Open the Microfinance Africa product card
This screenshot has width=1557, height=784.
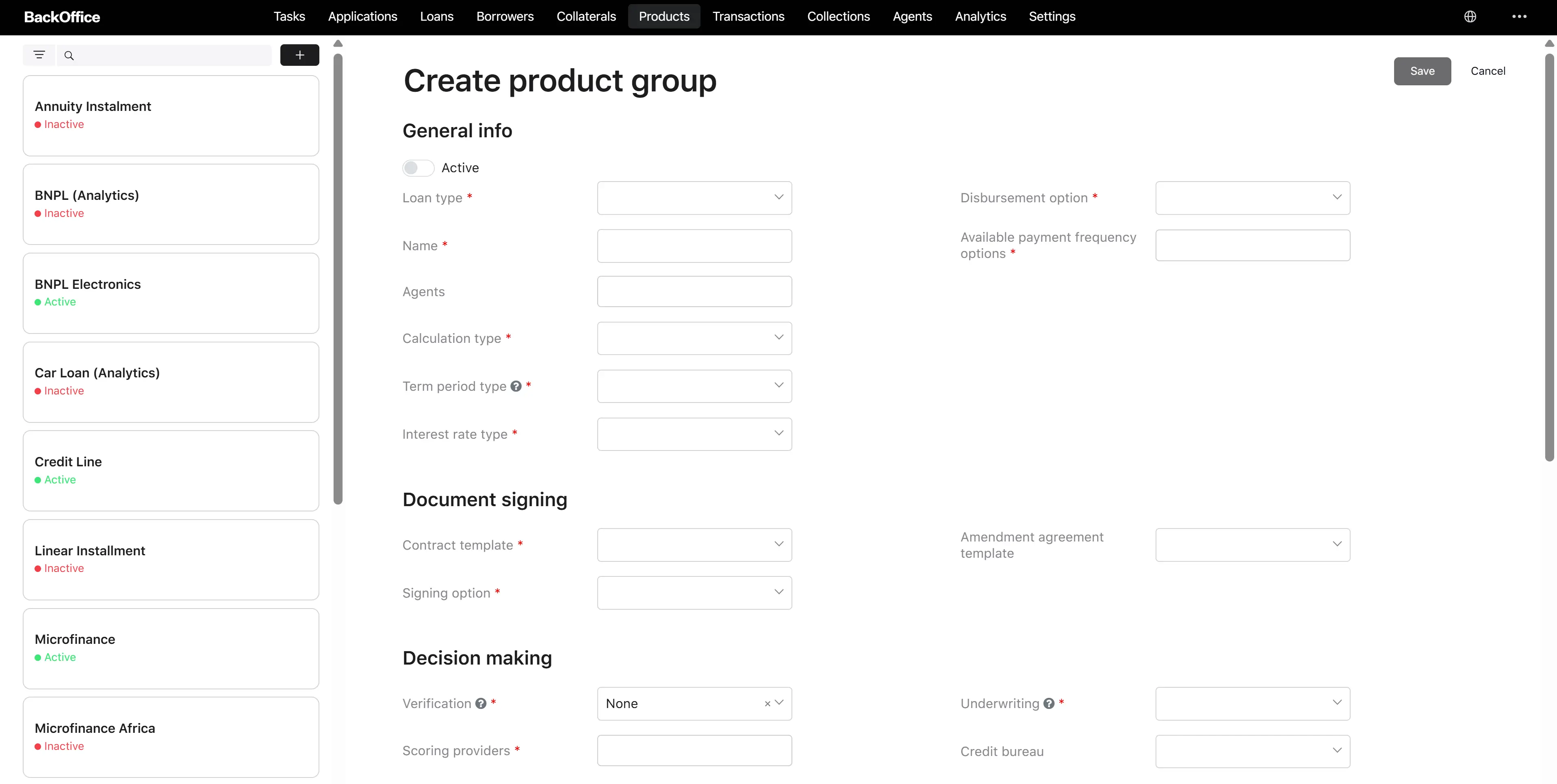(x=171, y=738)
